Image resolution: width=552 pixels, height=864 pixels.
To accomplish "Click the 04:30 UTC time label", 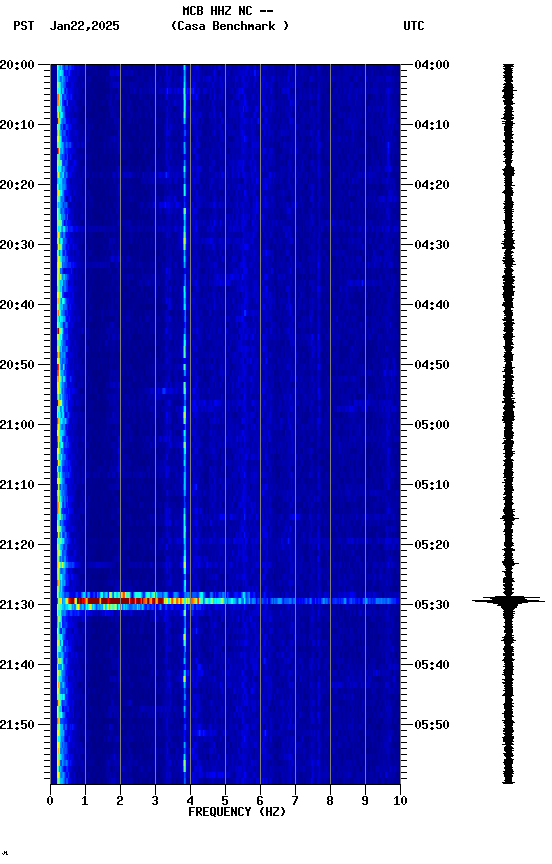I will (432, 245).
